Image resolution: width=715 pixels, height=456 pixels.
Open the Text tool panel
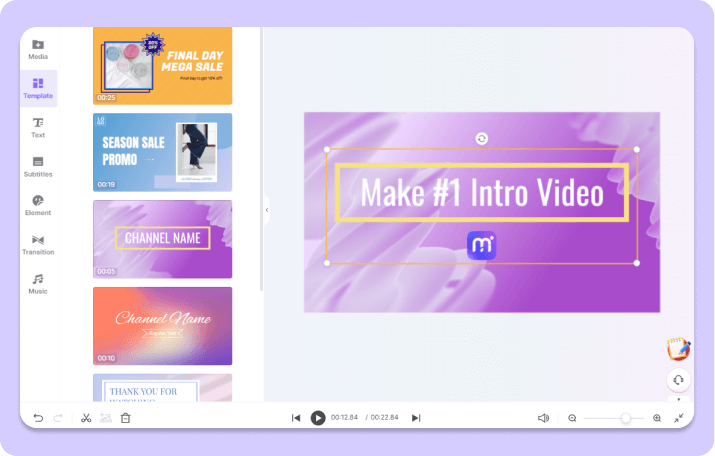(38, 128)
